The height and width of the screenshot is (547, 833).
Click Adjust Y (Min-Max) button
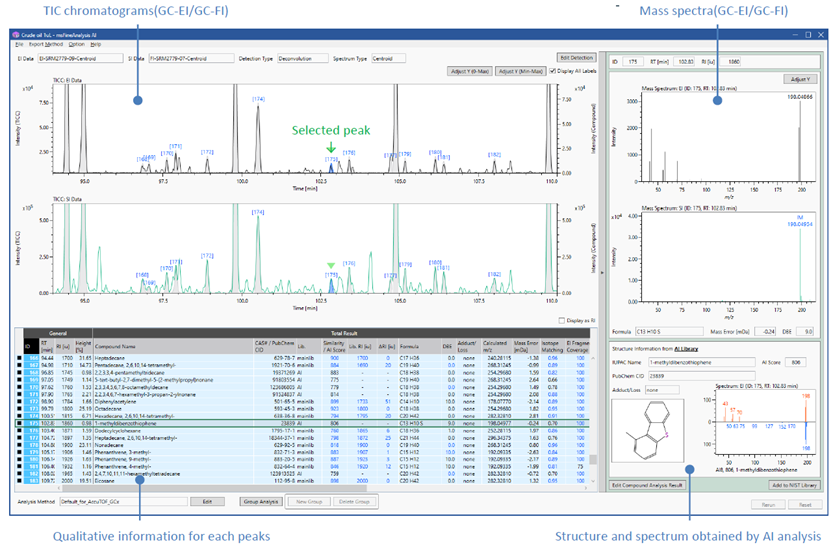[521, 71]
